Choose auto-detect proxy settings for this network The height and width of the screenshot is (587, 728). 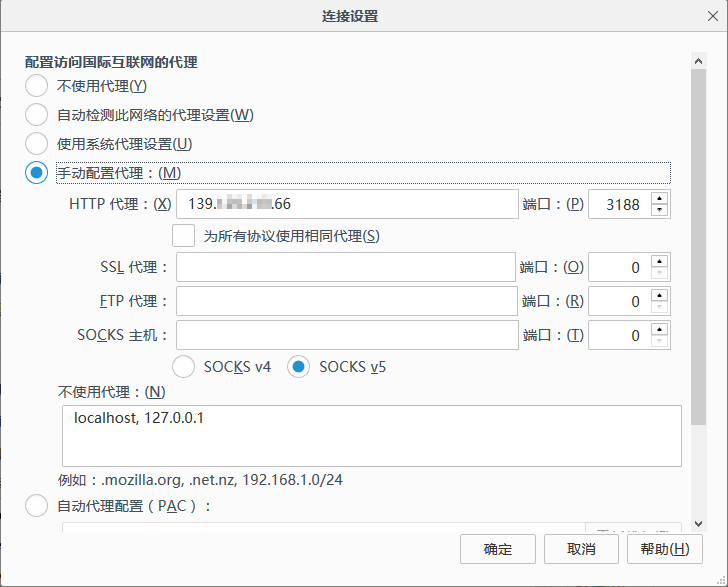click(x=36, y=115)
